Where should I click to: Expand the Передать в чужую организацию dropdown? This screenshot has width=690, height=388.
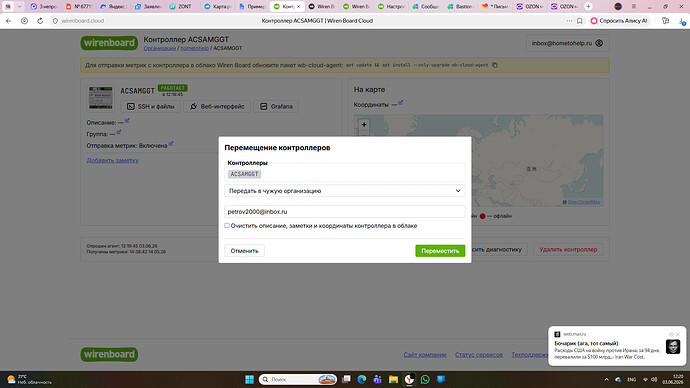[x=345, y=191]
